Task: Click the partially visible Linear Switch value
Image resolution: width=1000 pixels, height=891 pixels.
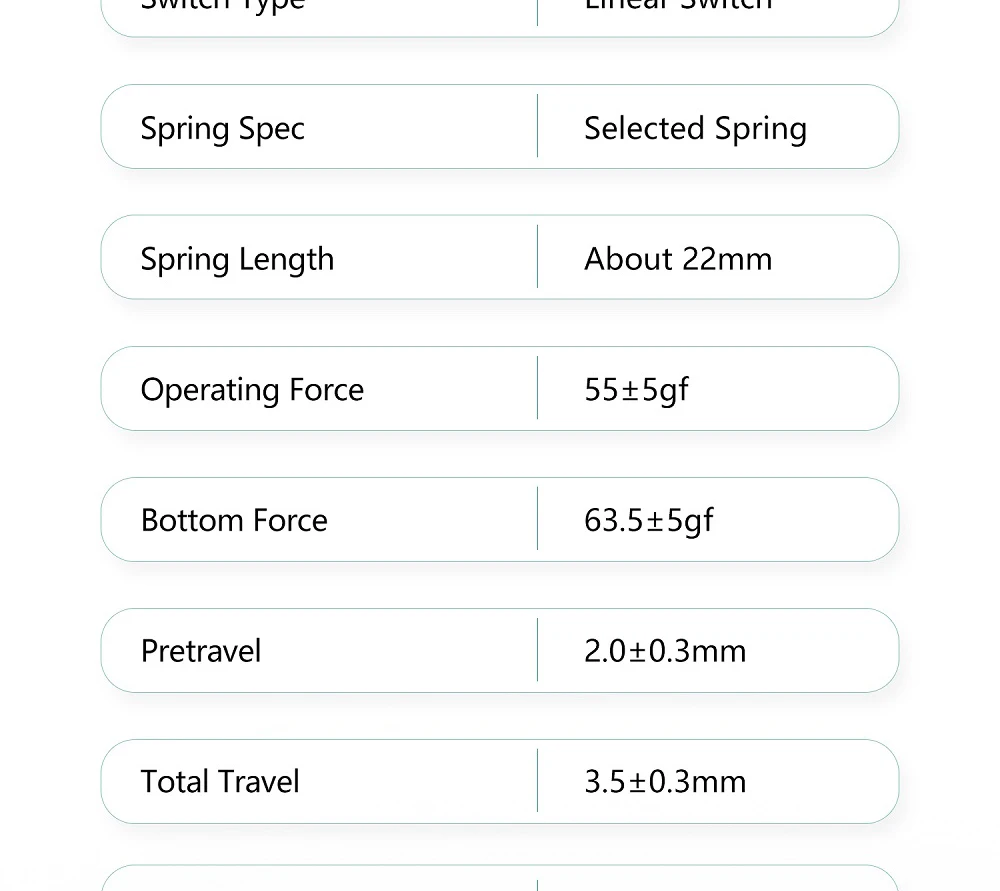Action: point(678,5)
